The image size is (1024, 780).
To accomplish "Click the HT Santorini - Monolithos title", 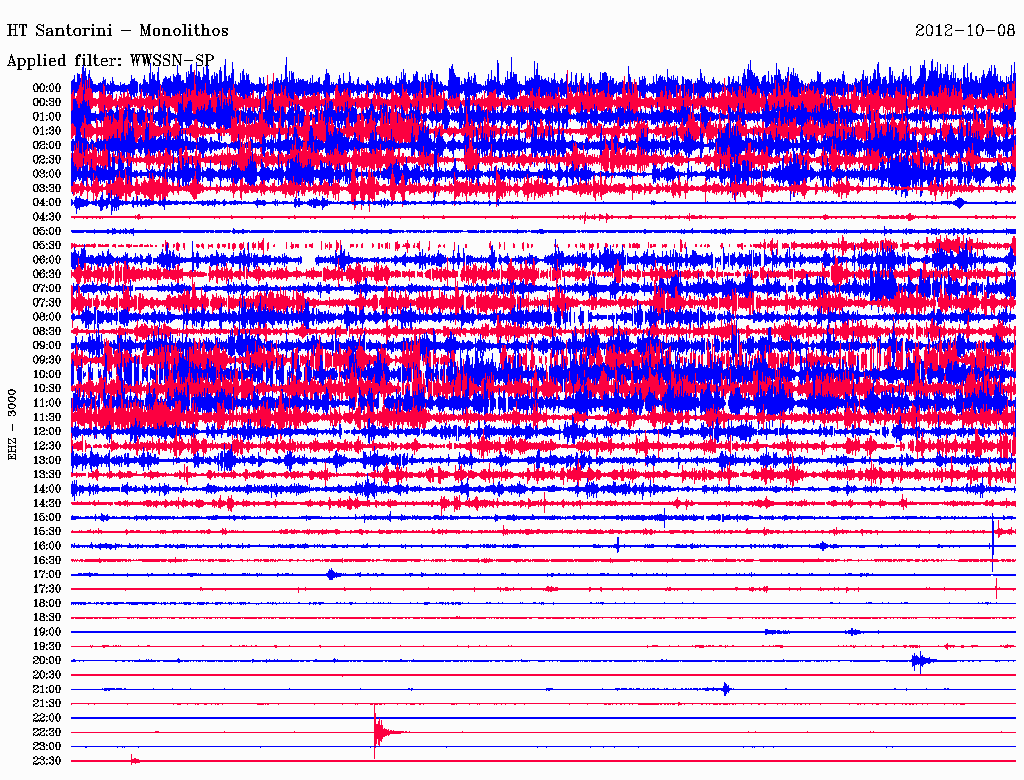I will point(117,31).
